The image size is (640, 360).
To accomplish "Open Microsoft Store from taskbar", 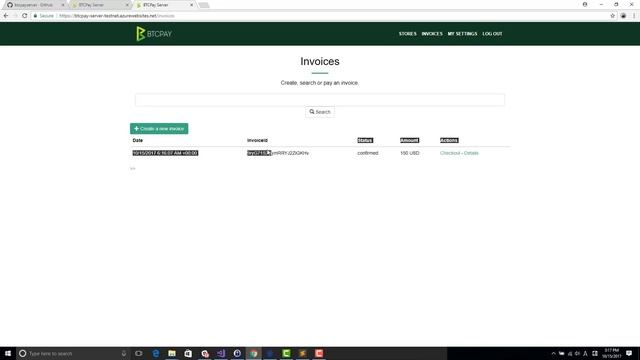I will (x=188, y=353).
